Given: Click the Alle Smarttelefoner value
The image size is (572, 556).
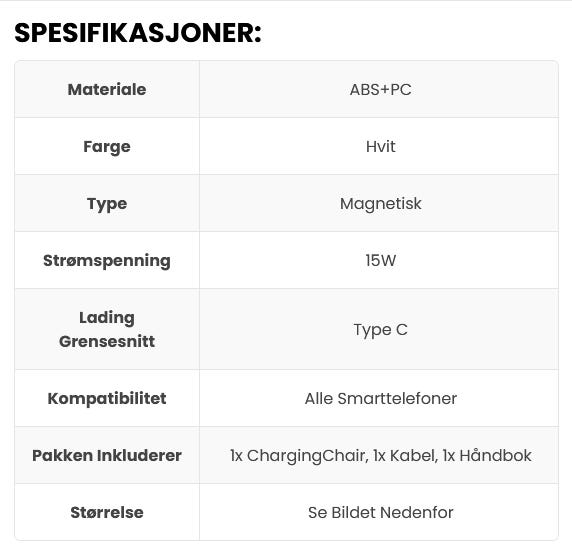Looking at the screenshot, I should click(380, 398).
